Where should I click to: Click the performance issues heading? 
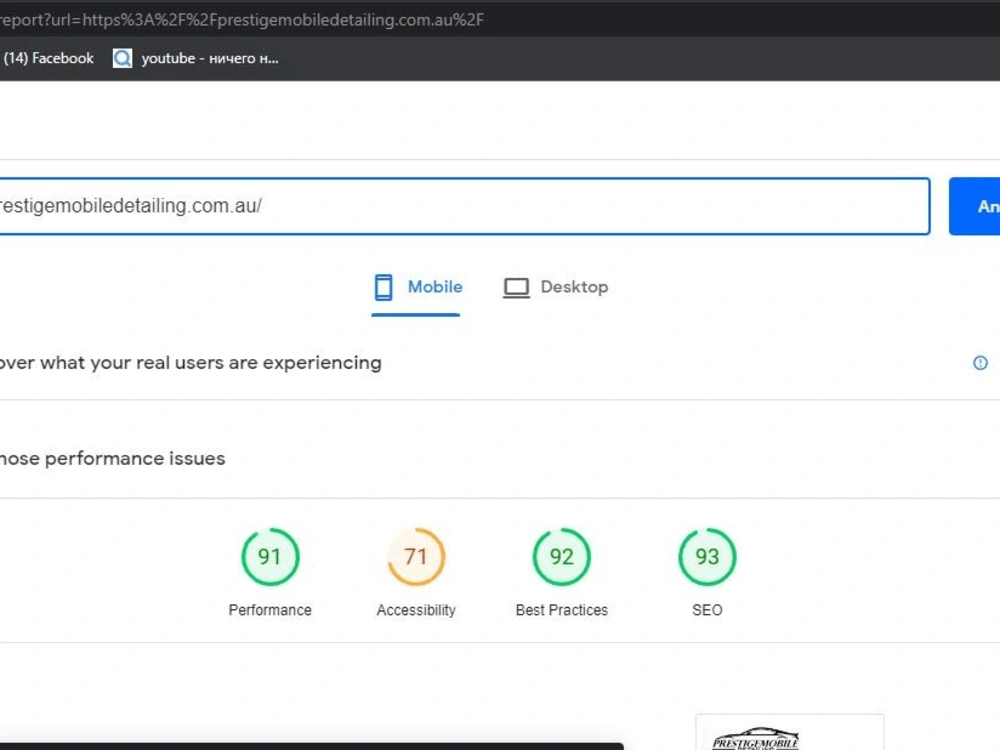(112, 459)
